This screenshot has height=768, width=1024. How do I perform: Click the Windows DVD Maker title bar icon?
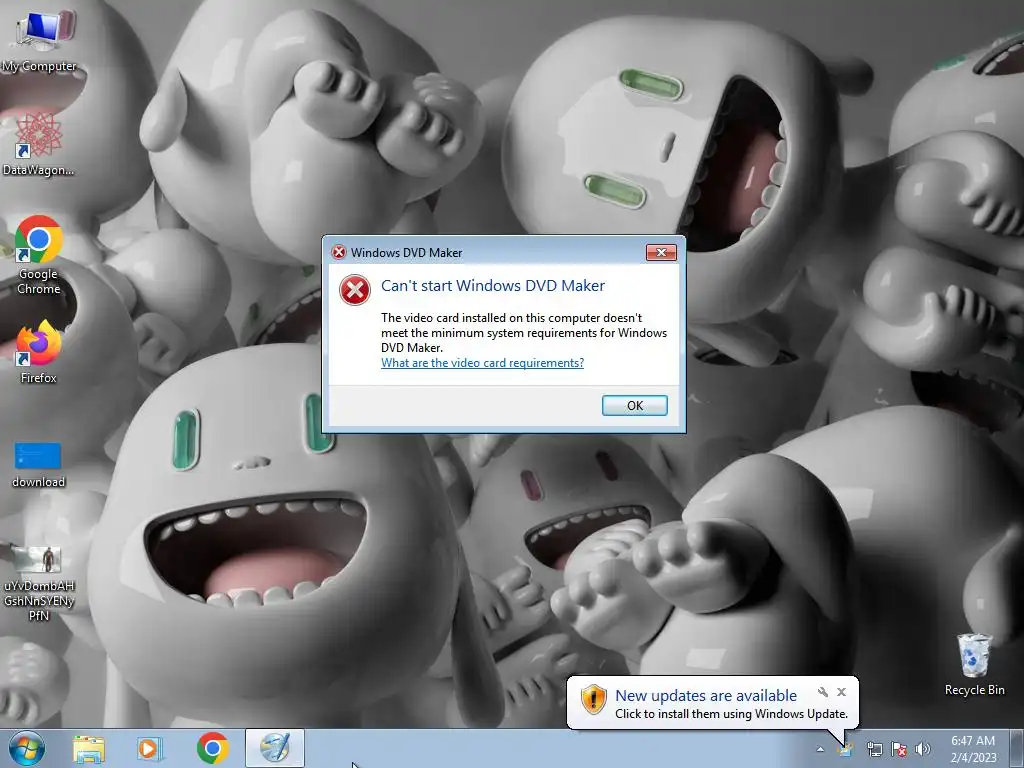click(x=338, y=252)
